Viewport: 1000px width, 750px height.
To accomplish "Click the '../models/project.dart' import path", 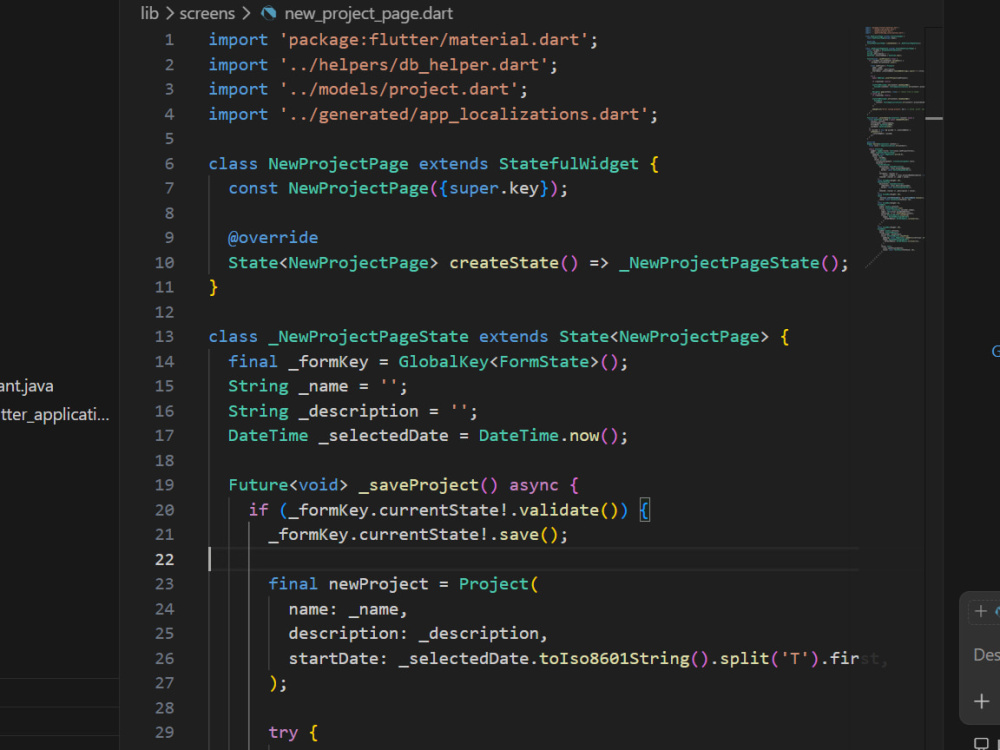I will coord(398,89).
